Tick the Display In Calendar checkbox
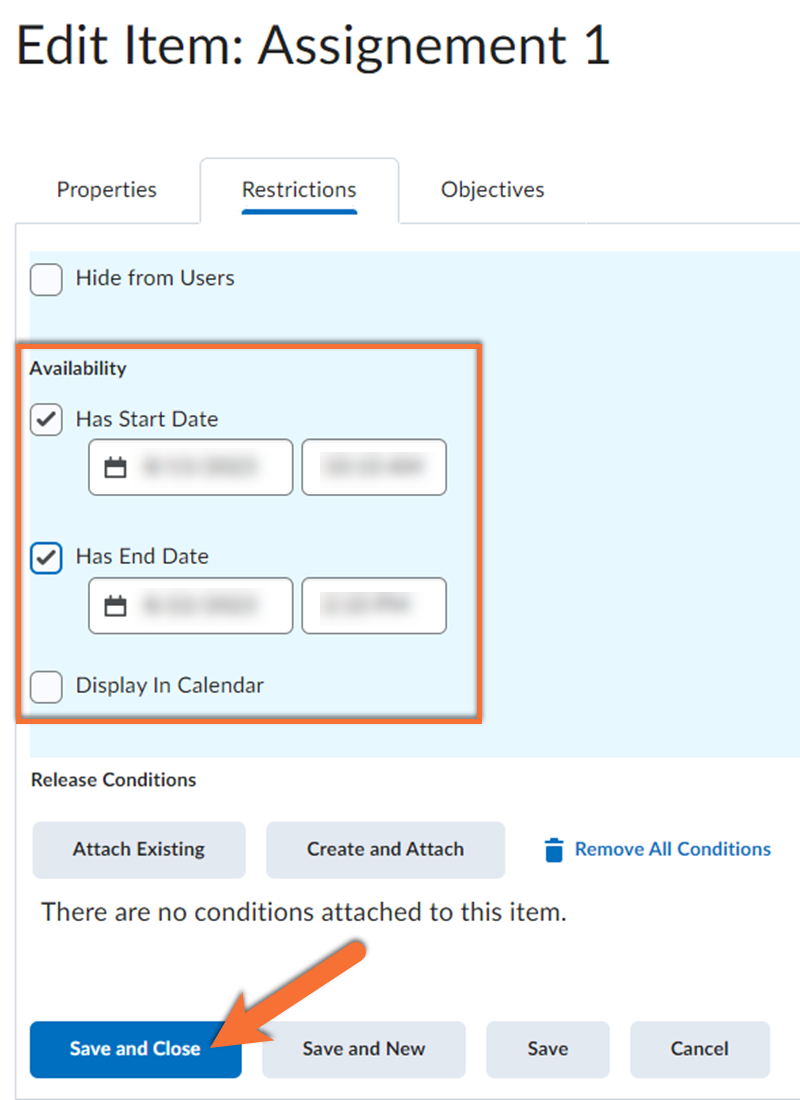800x1100 pixels. [x=47, y=687]
